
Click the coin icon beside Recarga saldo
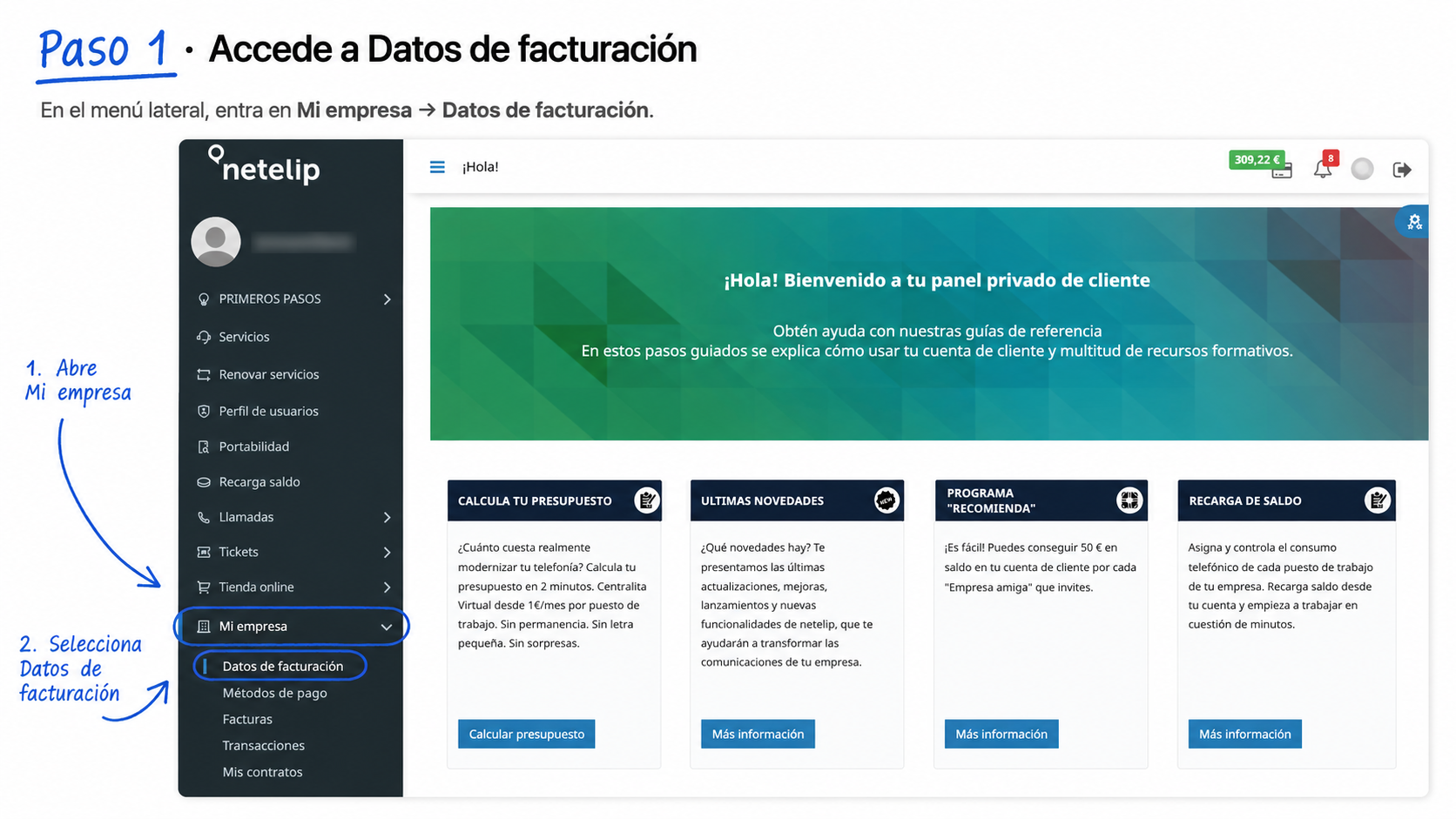pos(204,482)
